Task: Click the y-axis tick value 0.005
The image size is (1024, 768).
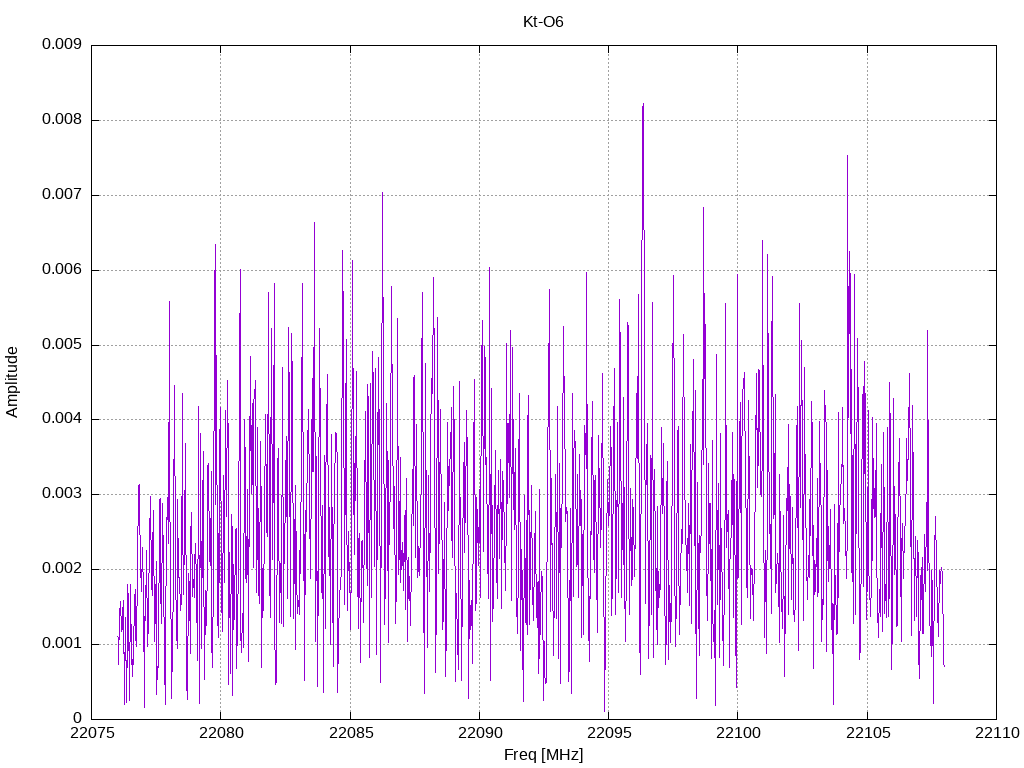Action: click(x=62, y=344)
